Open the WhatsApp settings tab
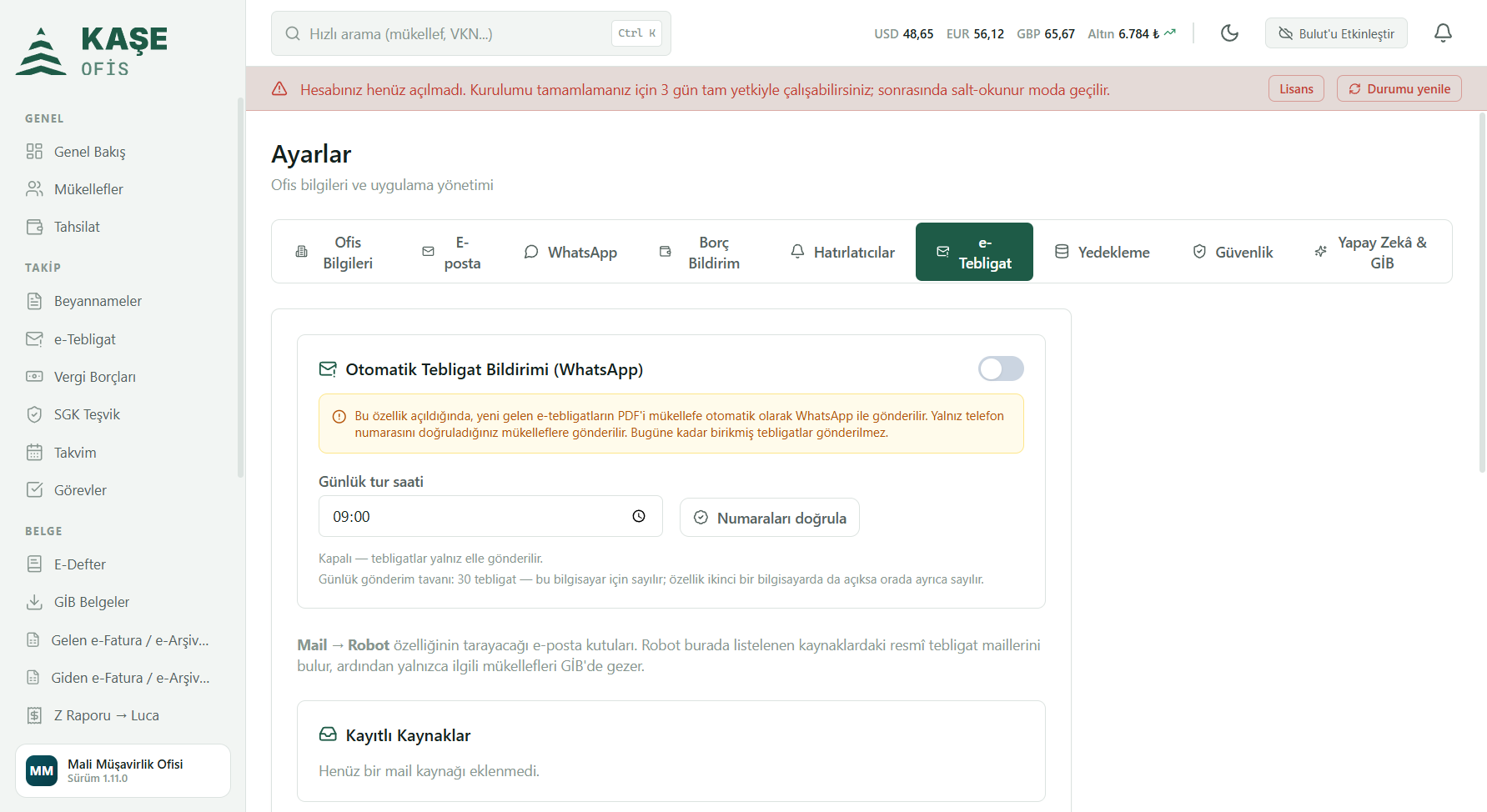The width and height of the screenshot is (1487, 812). (570, 252)
